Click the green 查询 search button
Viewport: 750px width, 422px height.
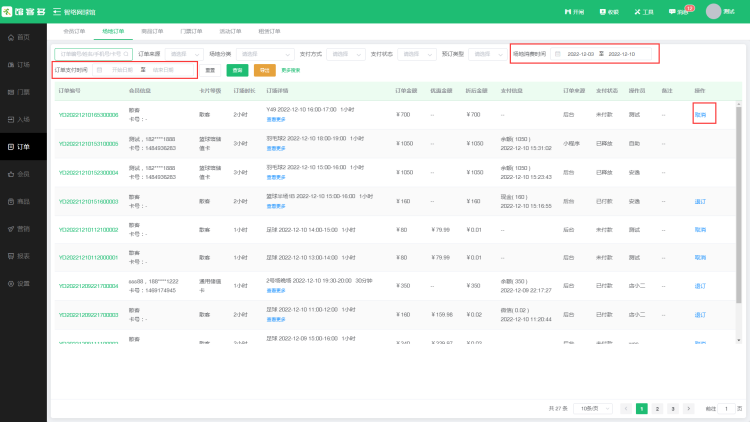pyautogui.click(x=237, y=70)
